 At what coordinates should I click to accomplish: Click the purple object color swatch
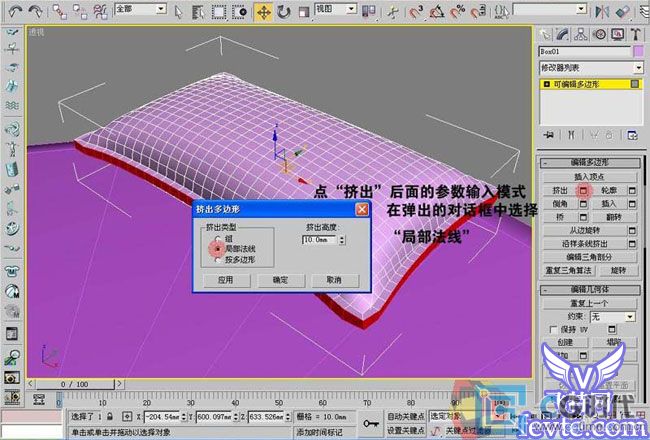[x=638, y=51]
